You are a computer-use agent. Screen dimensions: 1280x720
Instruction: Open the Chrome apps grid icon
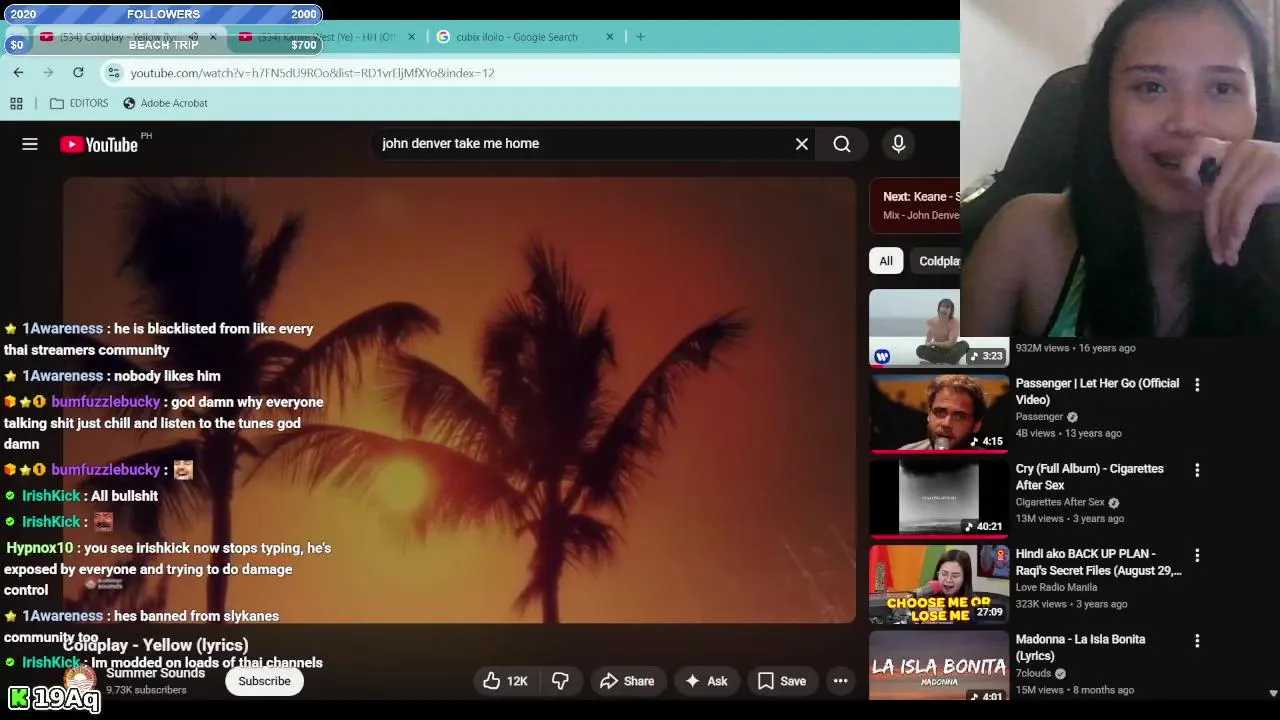tap(16, 103)
